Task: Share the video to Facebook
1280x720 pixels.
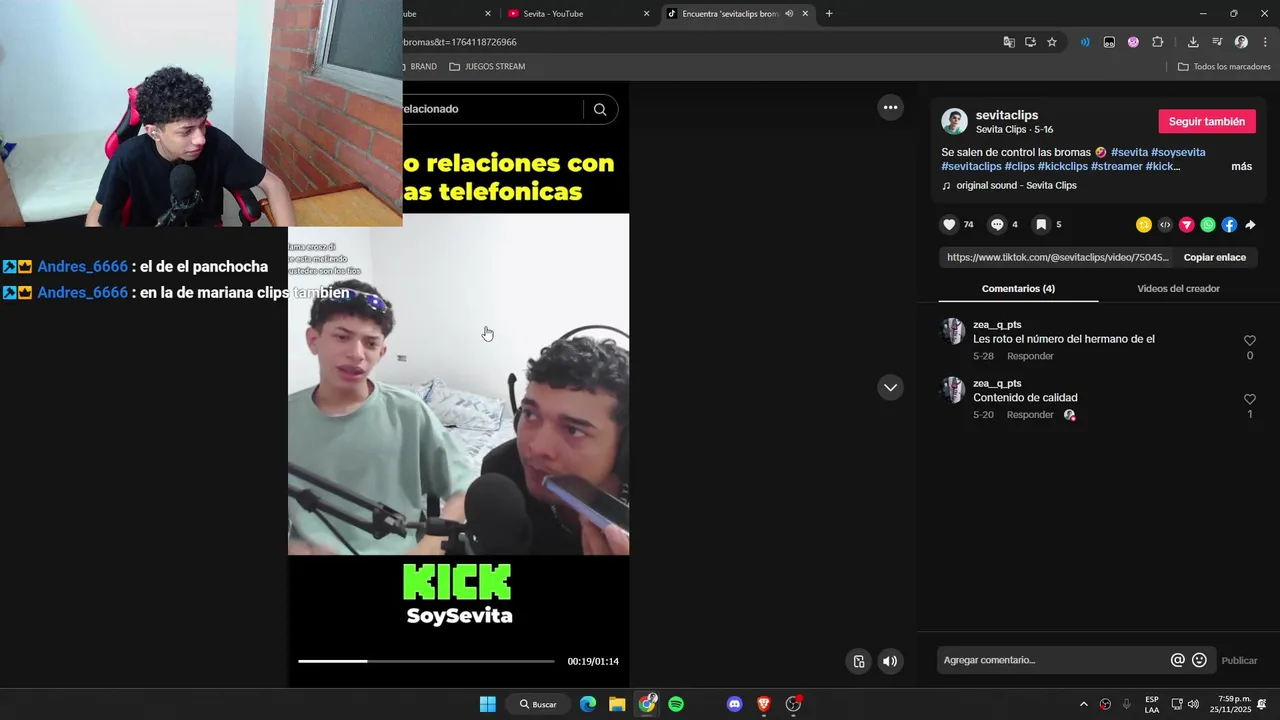Action: point(1229,225)
